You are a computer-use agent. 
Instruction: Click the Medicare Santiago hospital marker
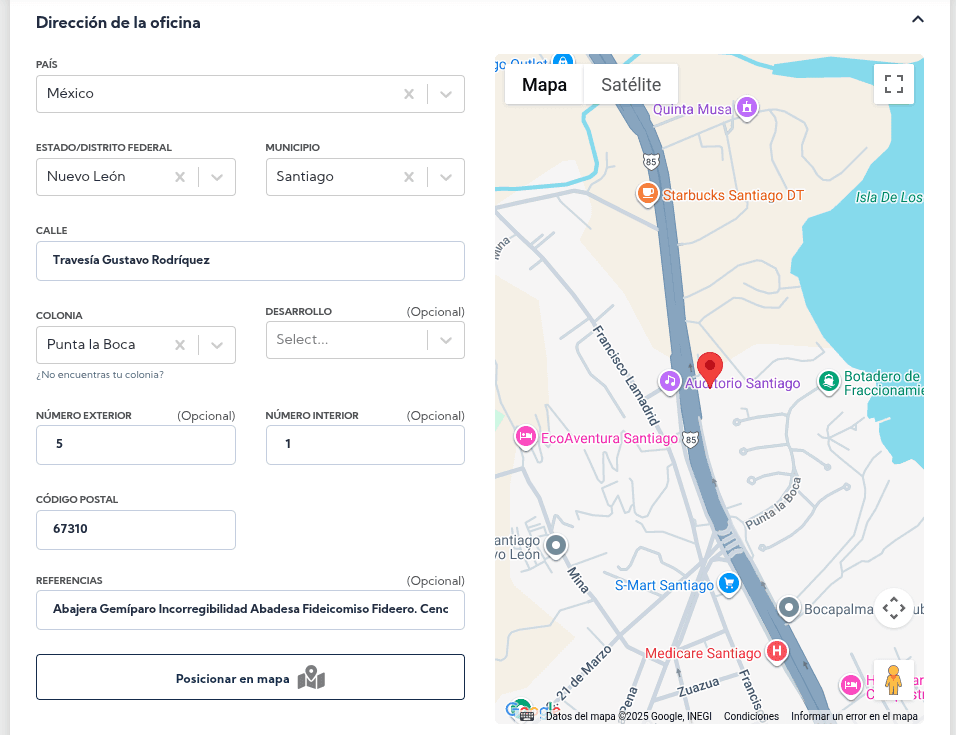[x=776, y=652]
